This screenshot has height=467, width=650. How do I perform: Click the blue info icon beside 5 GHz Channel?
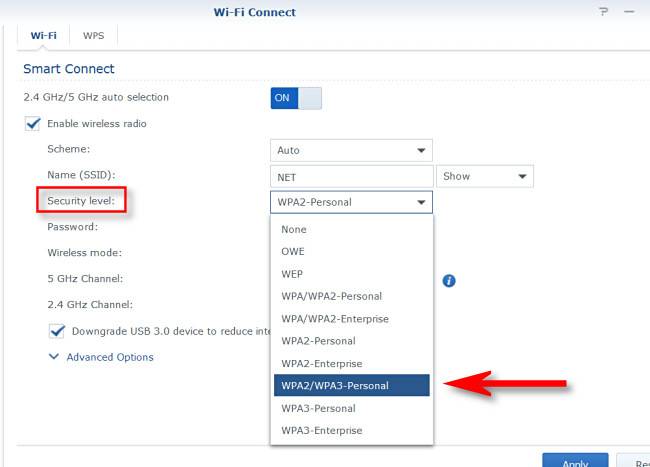pyautogui.click(x=449, y=281)
